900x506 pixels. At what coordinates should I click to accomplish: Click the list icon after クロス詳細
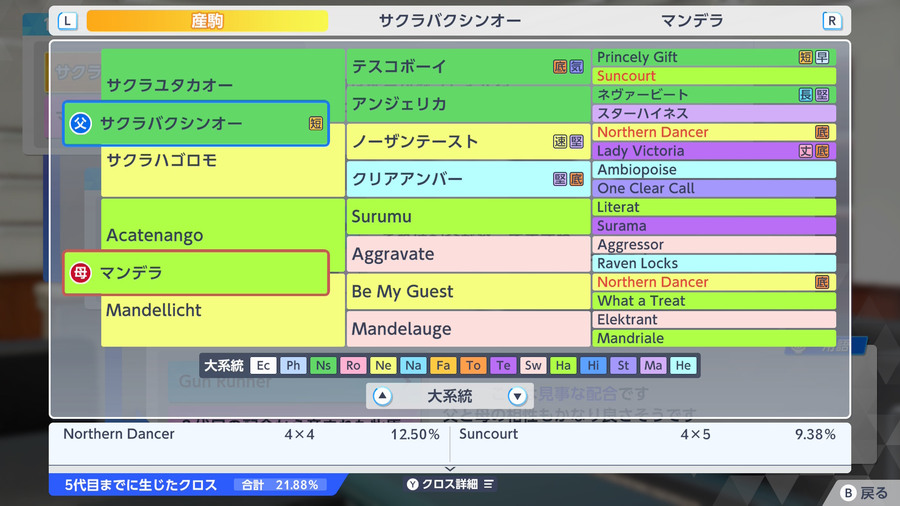tap(488, 484)
